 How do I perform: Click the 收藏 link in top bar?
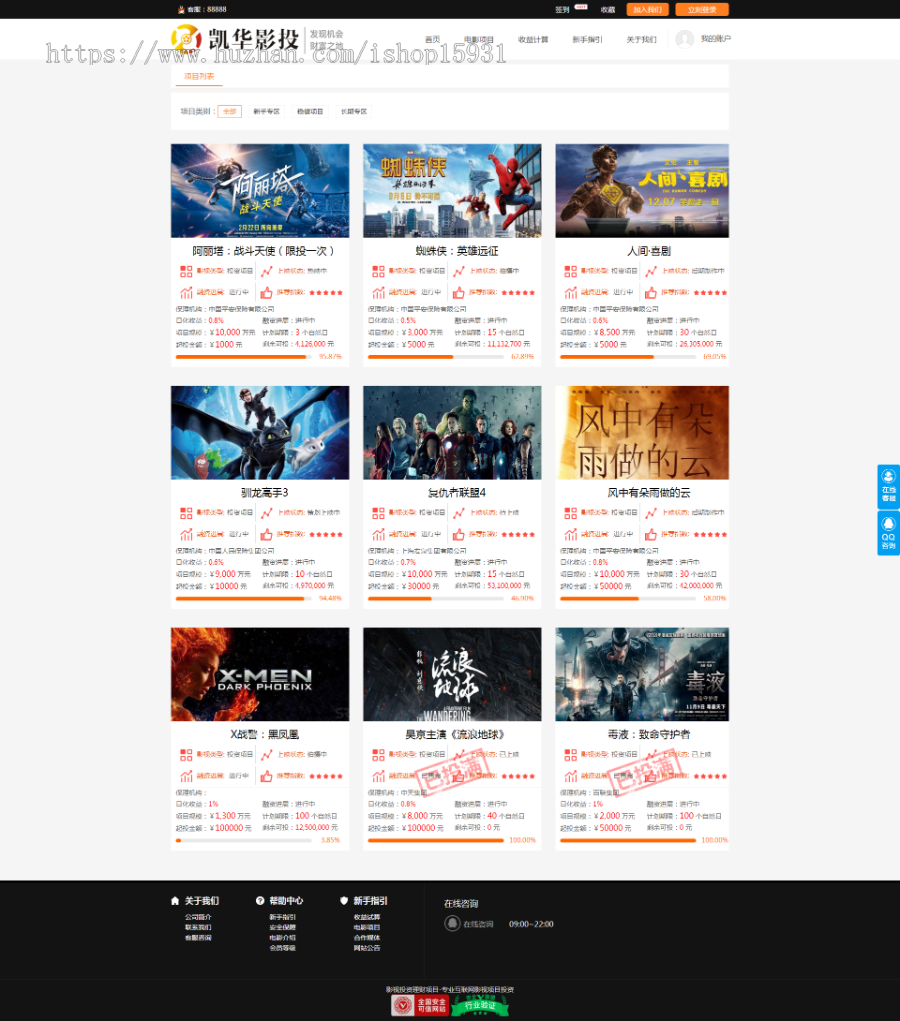tap(608, 10)
